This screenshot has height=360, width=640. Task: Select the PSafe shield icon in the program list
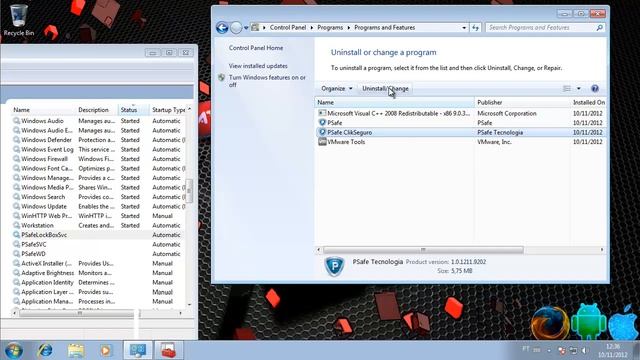point(322,122)
